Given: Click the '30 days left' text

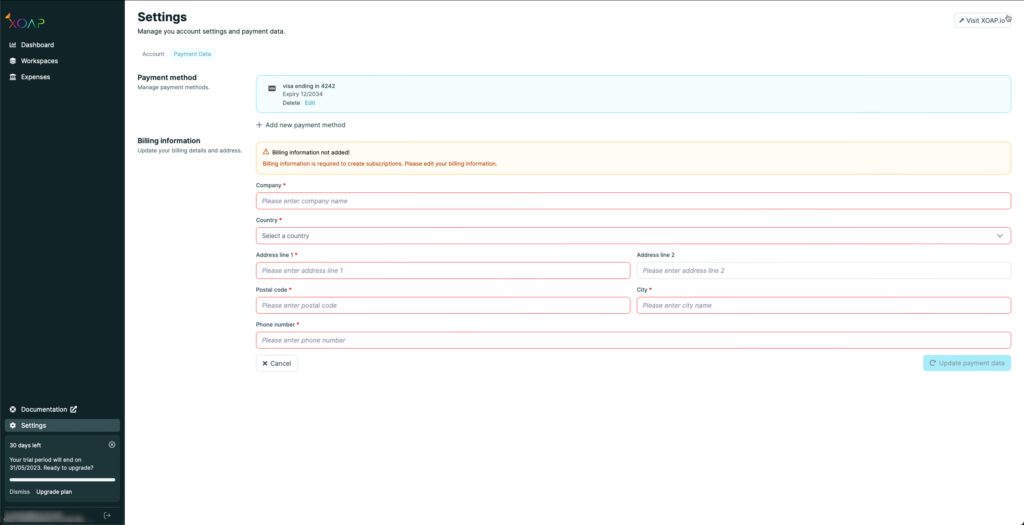Looking at the screenshot, I should tap(25, 445).
